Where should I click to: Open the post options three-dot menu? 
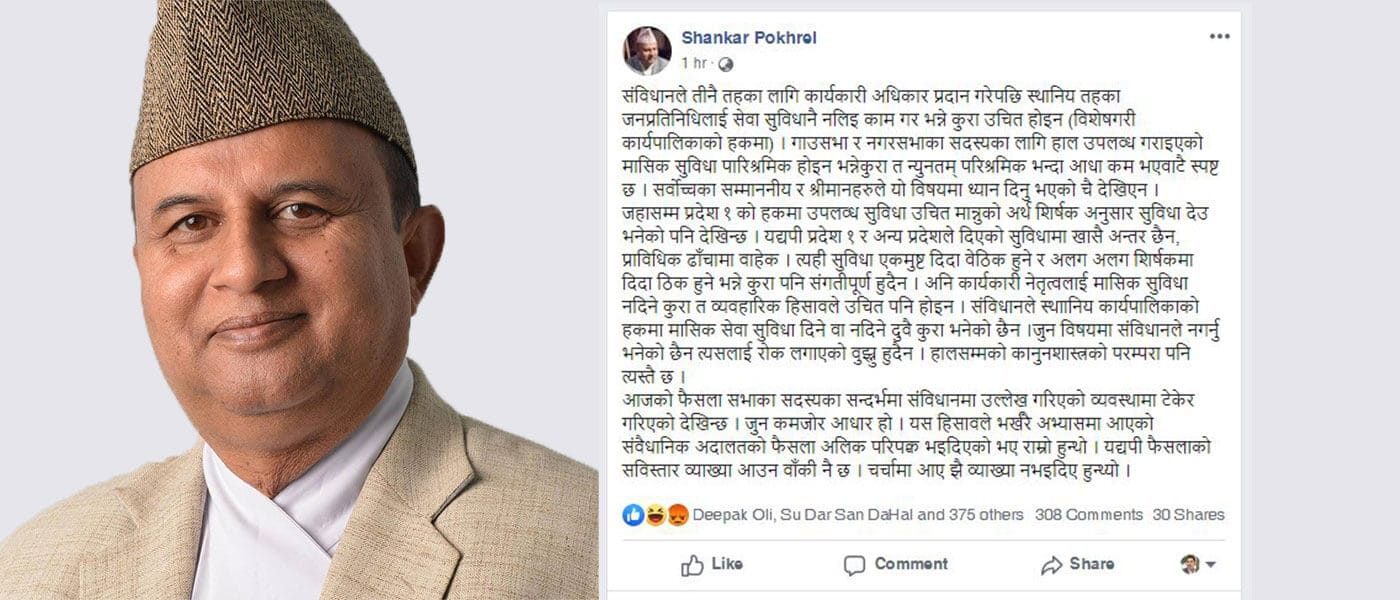tap(1219, 36)
